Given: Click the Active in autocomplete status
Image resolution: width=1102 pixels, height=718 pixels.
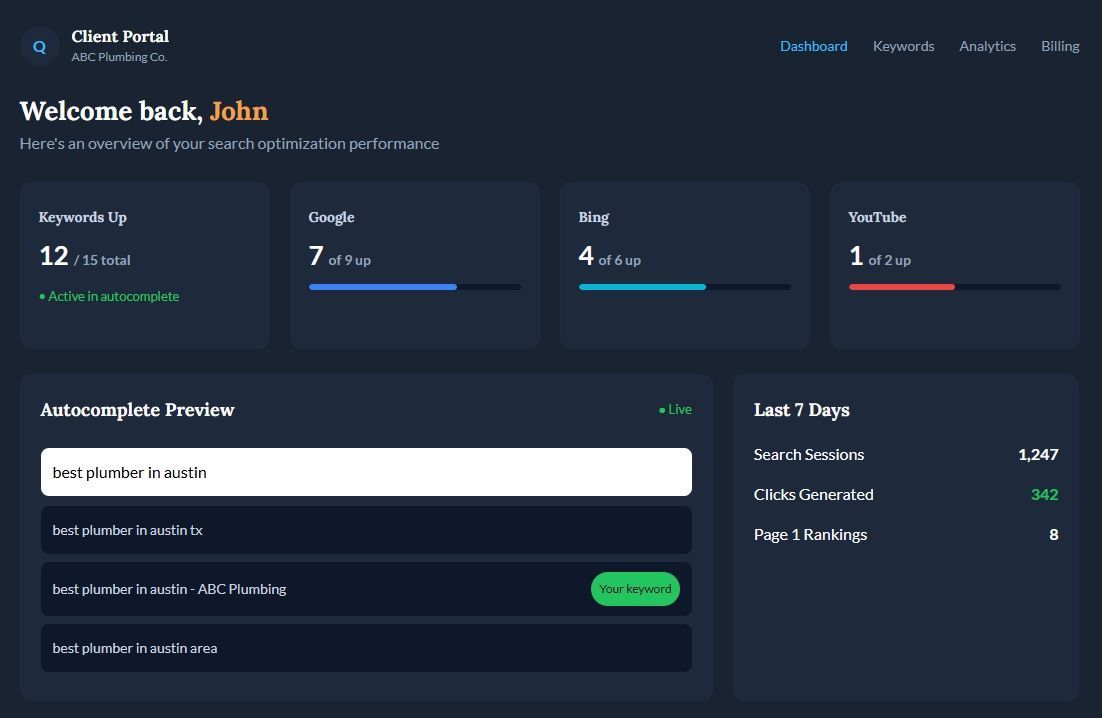Looking at the screenshot, I should click(109, 296).
